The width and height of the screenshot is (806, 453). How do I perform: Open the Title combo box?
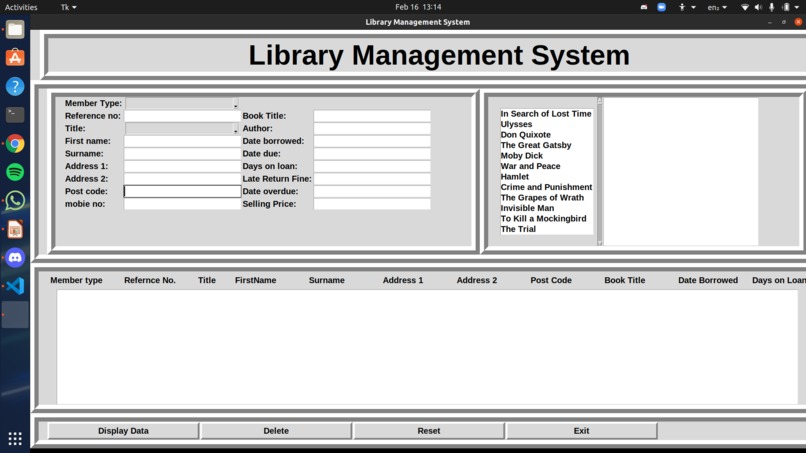pos(182,129)
